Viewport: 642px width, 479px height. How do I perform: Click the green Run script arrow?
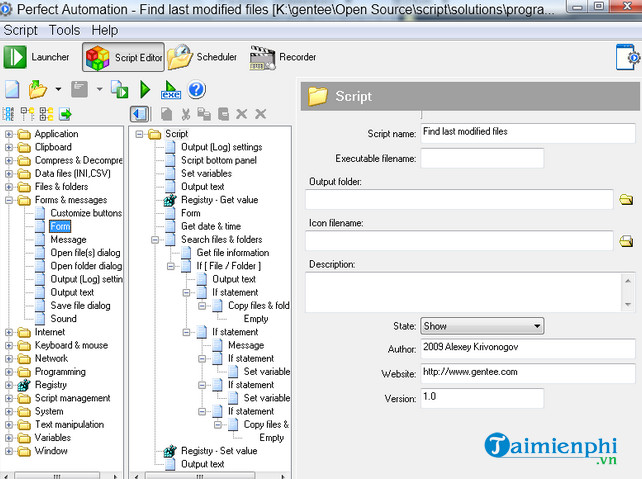coord(145,90)
